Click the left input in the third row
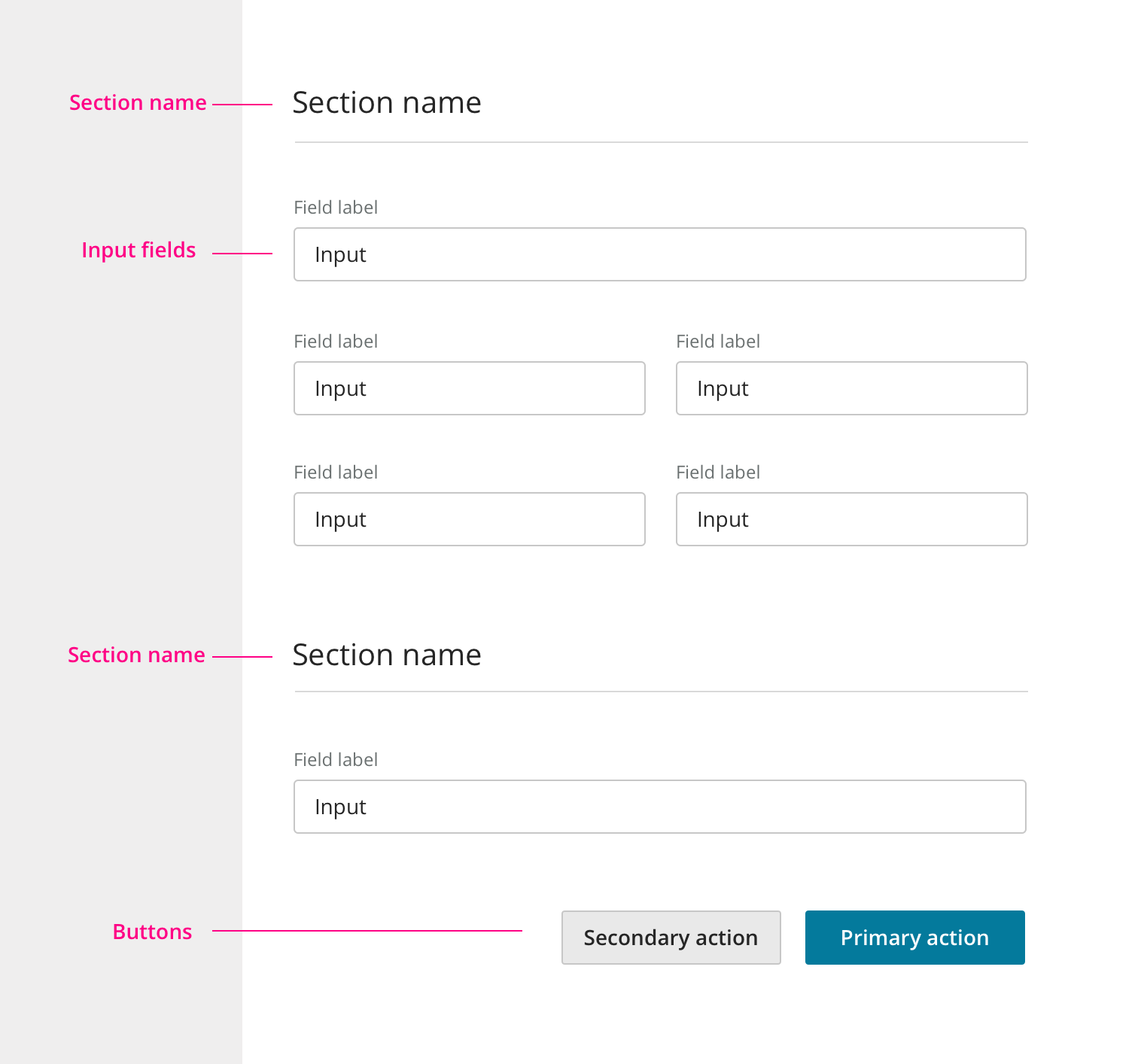Screen dimensions: 1144x1064 [469, 519]
